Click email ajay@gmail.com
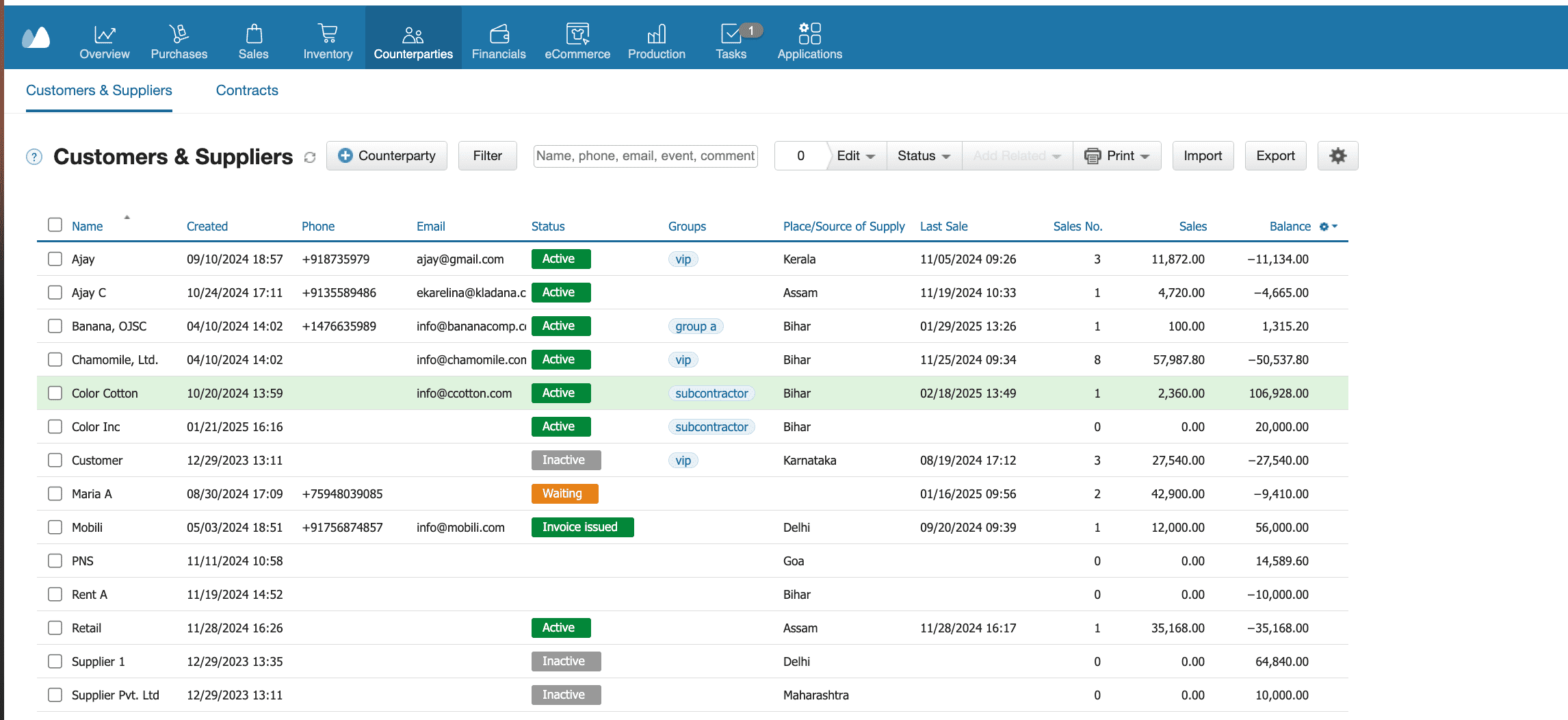1568x720 pixels. (460, 259)
